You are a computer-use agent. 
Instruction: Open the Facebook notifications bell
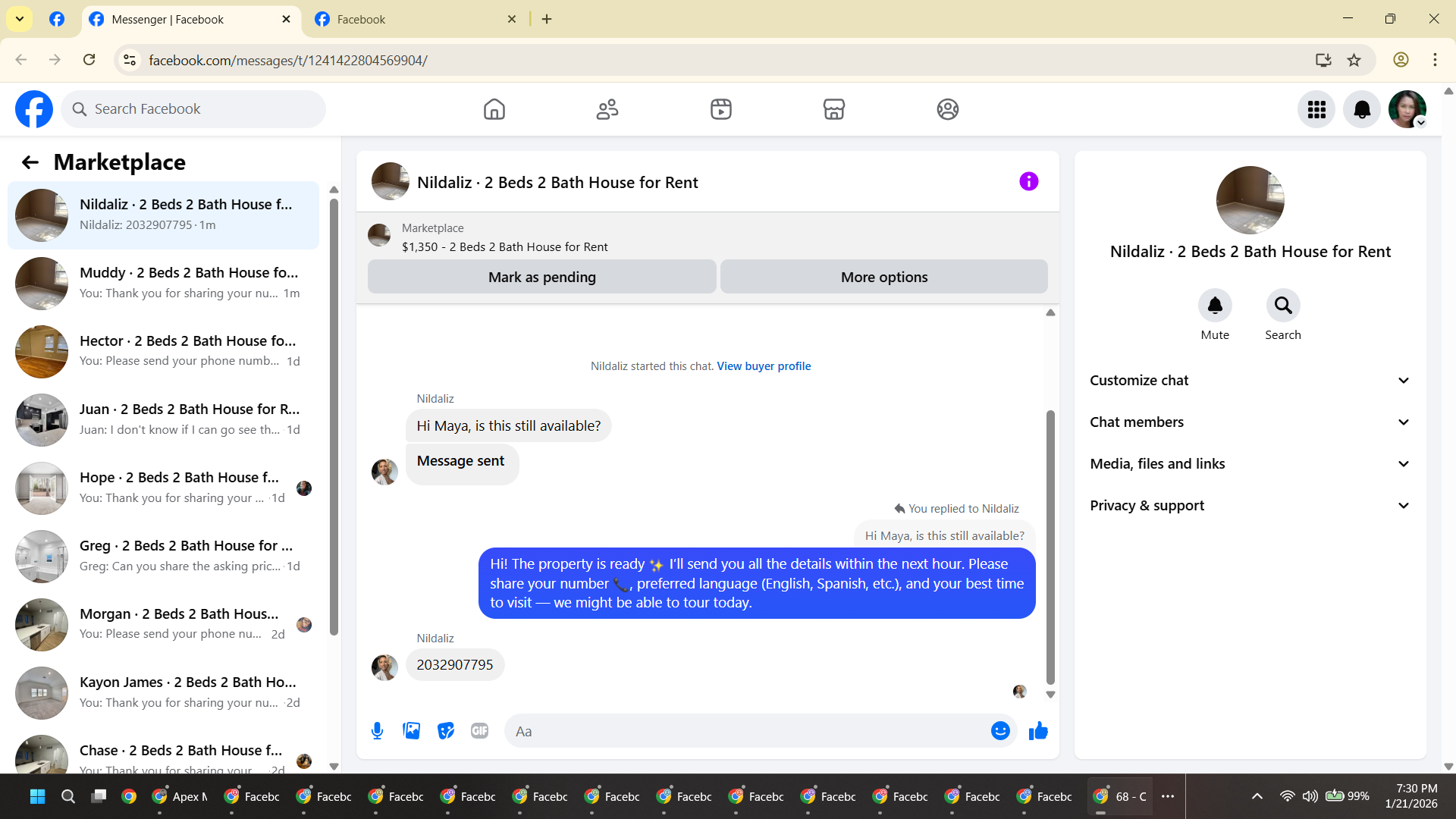(x=1362, y=109)
